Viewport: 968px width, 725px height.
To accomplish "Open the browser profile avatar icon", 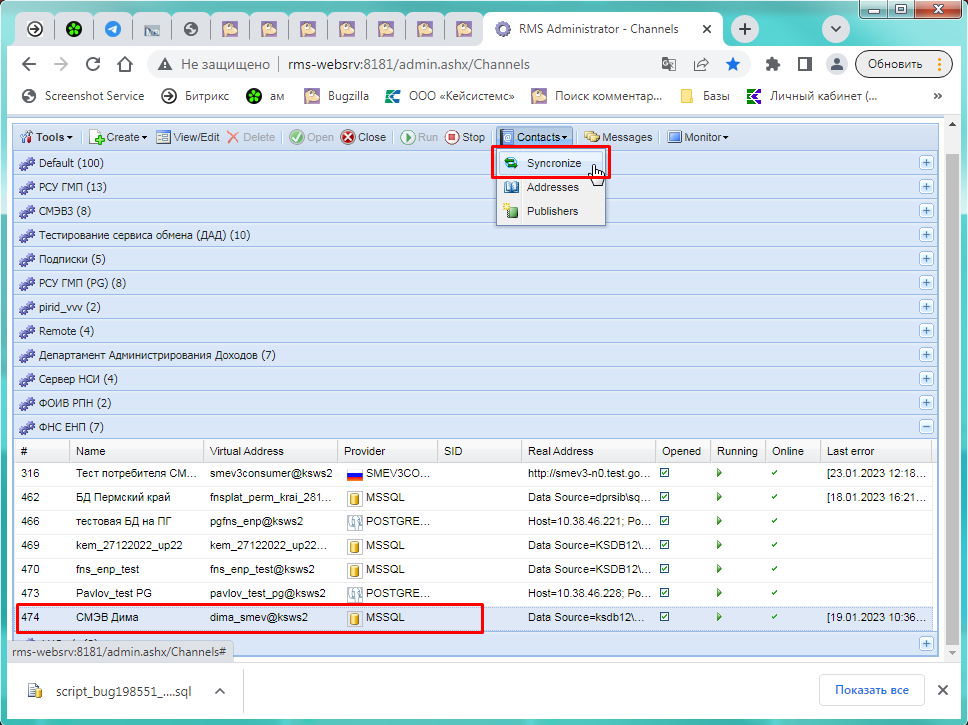I will (x=837, y=64).
